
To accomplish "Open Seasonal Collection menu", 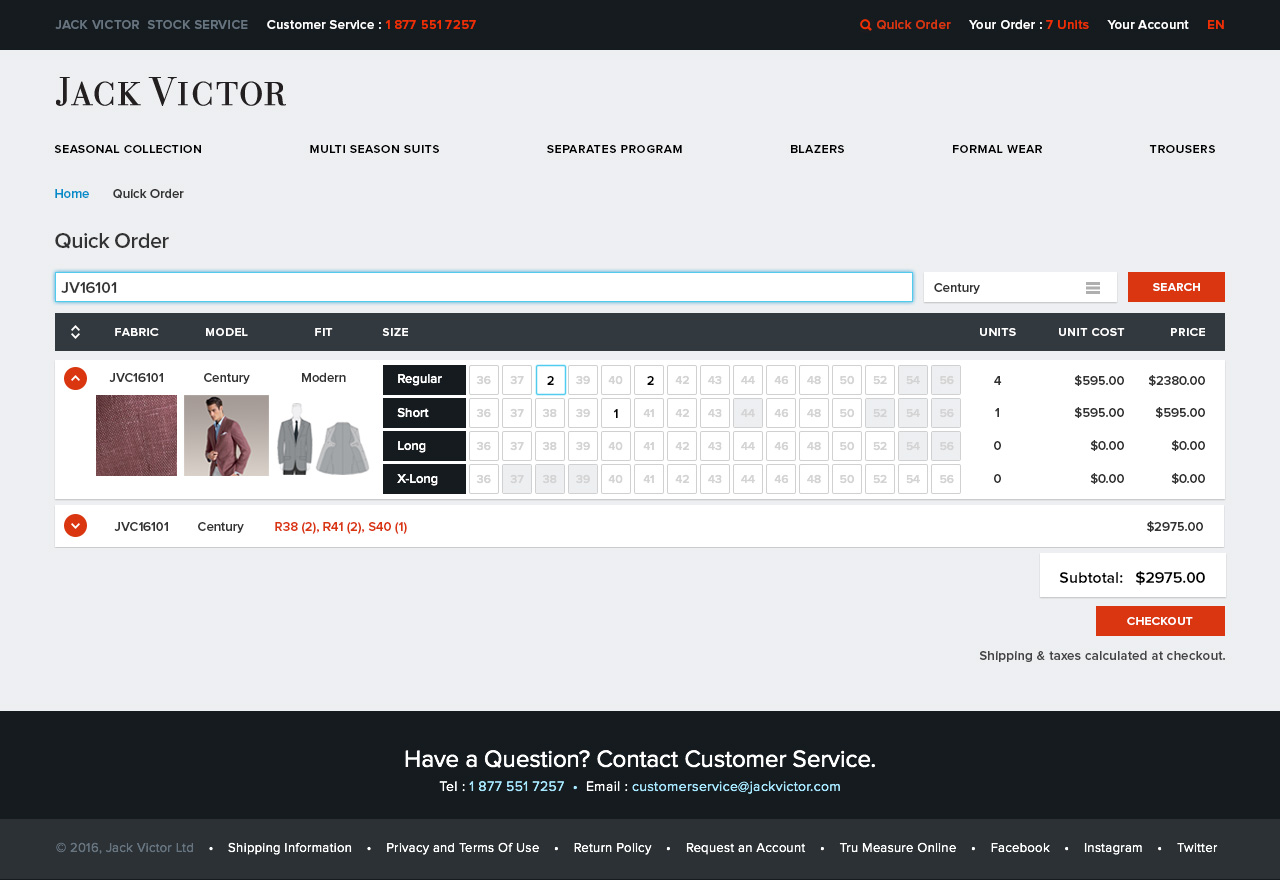I will 128,149.
